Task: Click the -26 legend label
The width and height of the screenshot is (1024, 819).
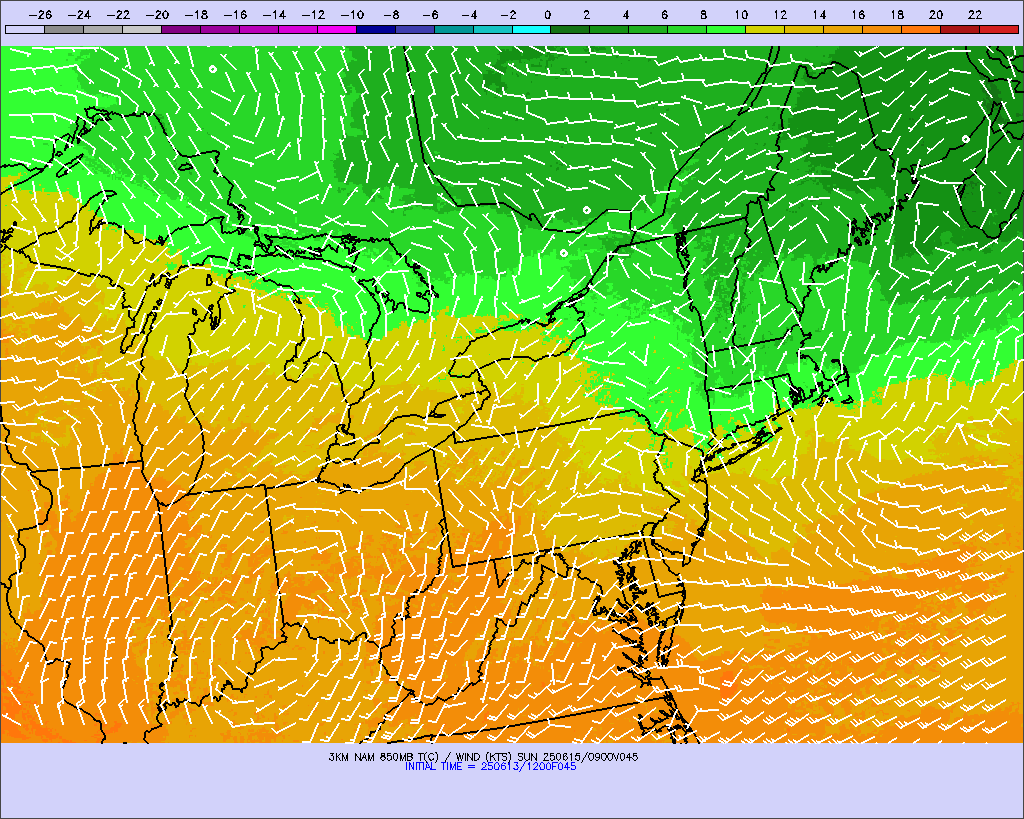Action: click(x=40, y=14)
